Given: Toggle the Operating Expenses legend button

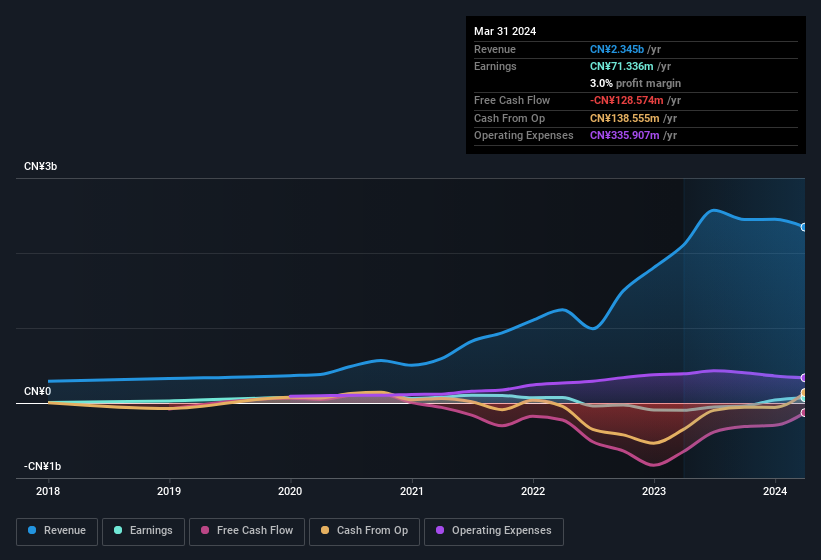Looking at the screenshot, I should (494, 531).
